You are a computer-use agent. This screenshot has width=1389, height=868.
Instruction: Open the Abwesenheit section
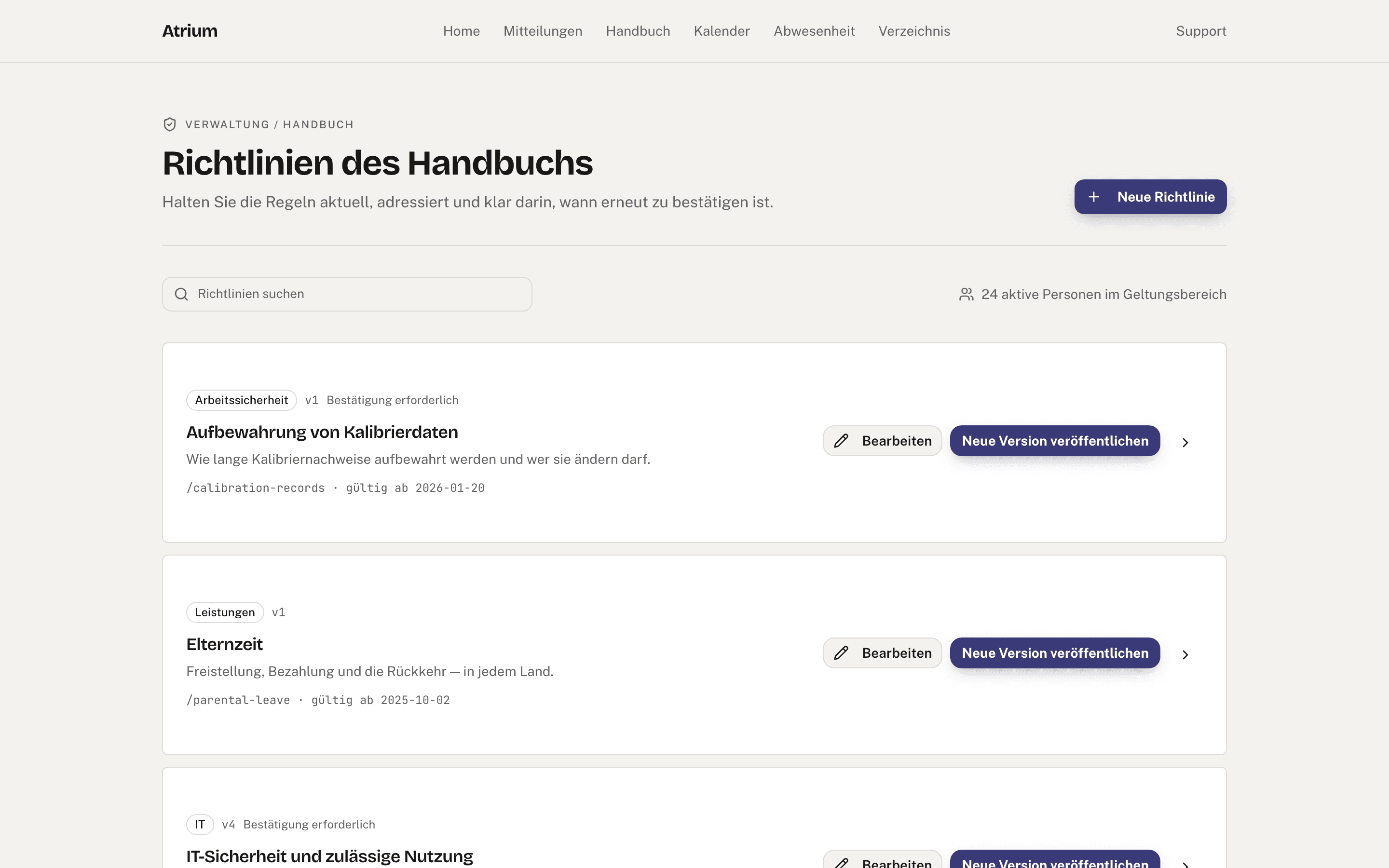815,31
